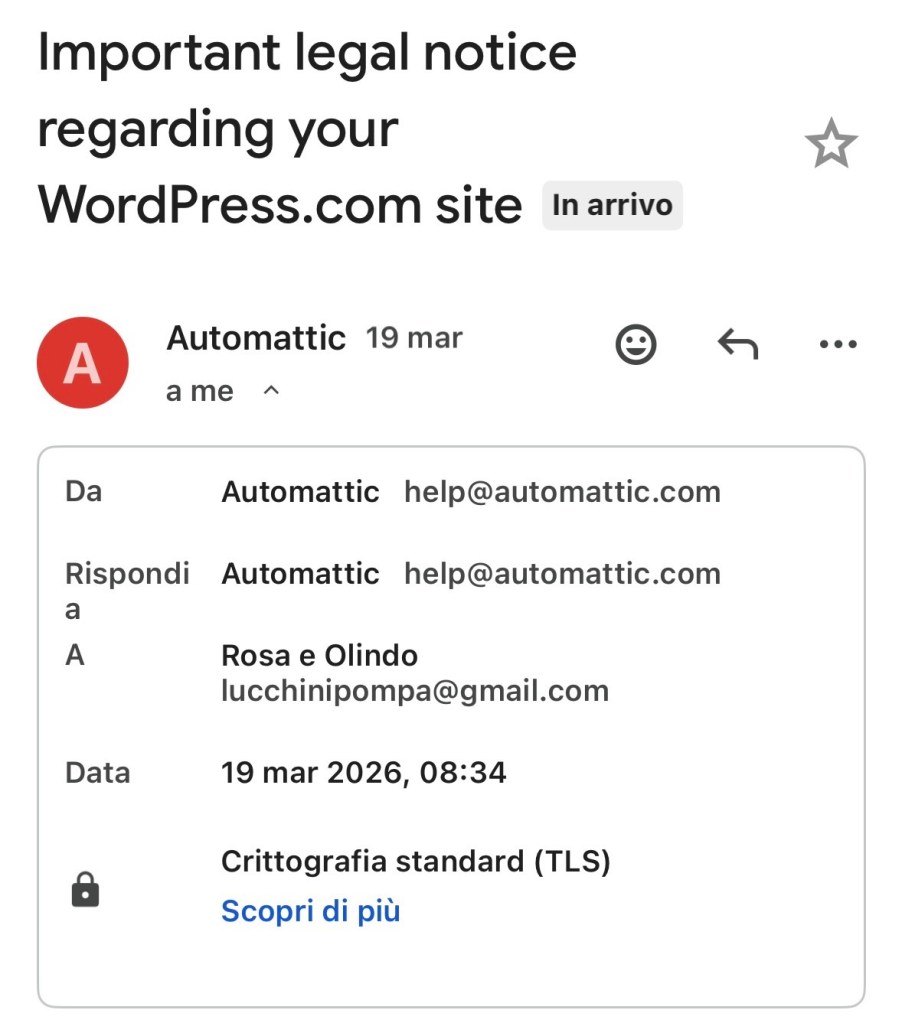Tap Automattic name in 'Rispondi a' row
Viewport: 902px width, 1023px height.
tap(300, 574)
